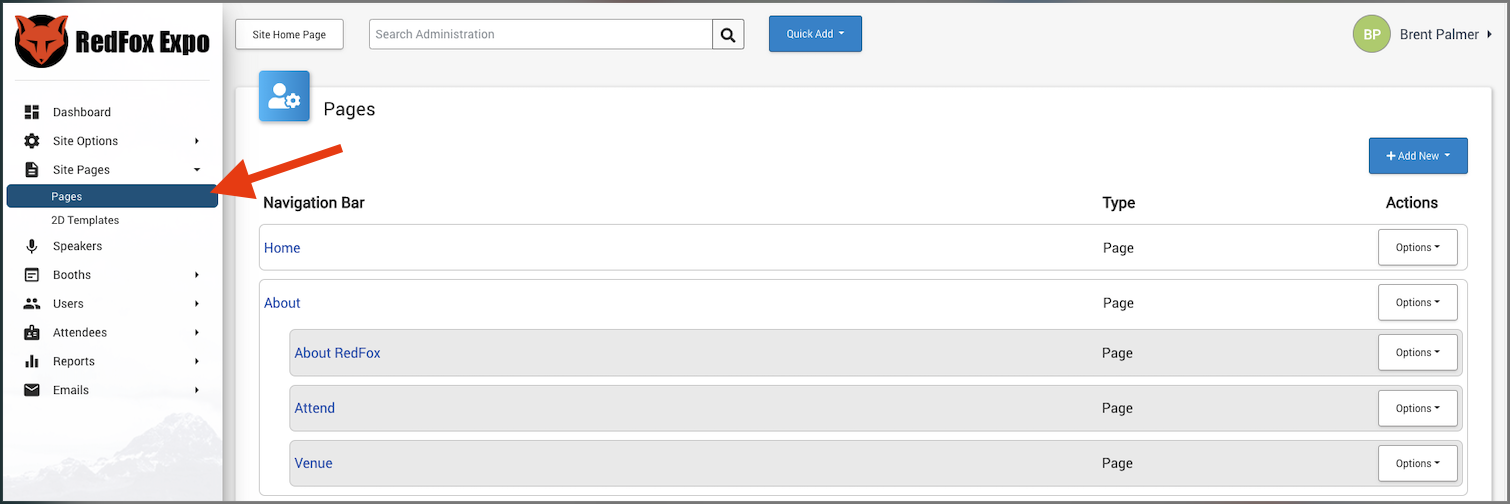Select the Pages sidebar item
Screen dimensions: 1510x504
(112, 196)
